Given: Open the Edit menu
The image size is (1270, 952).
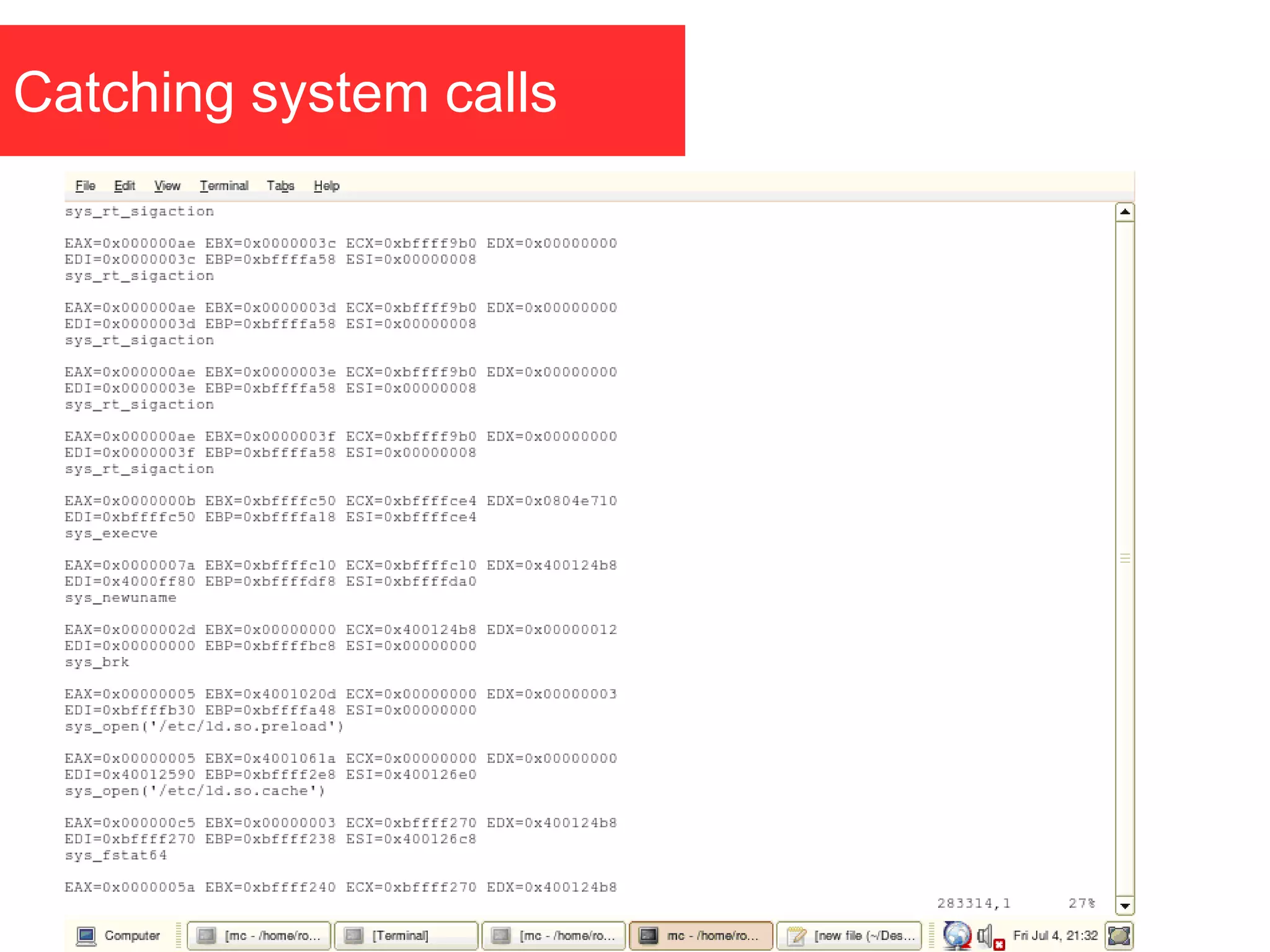Looking at the screenshot, I should tap(124, 186).
